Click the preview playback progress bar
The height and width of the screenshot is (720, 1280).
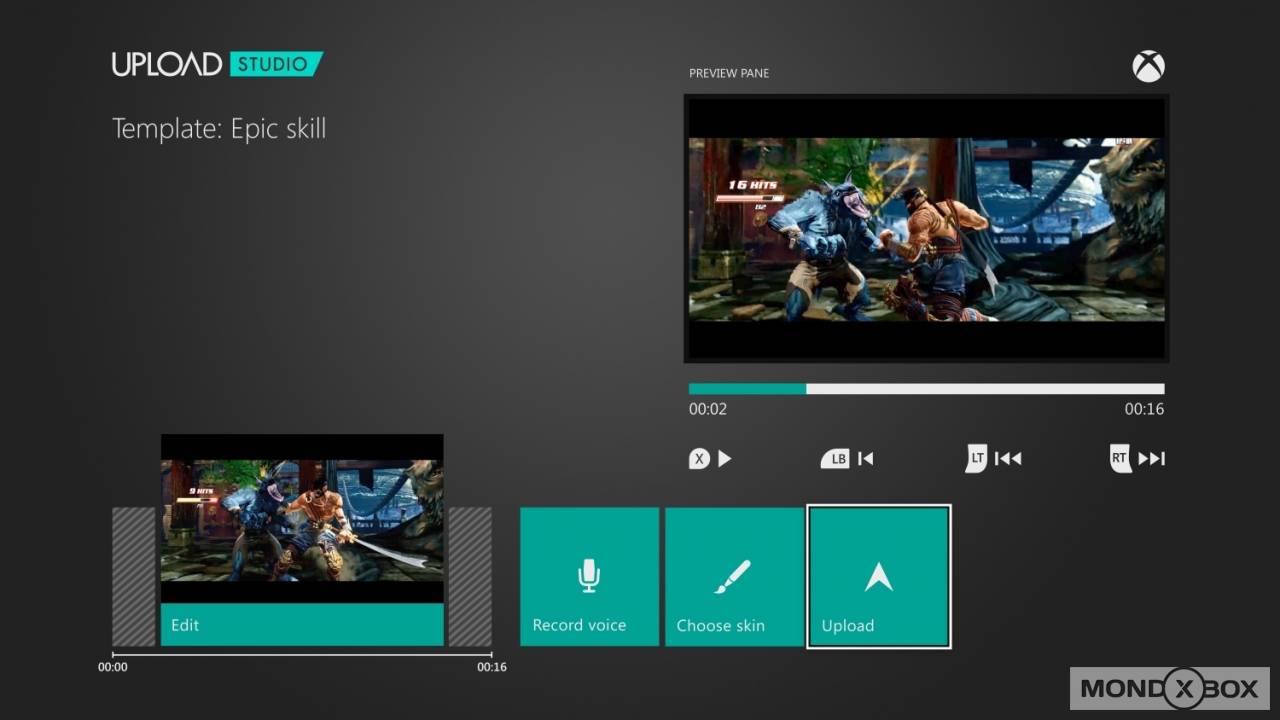pyautogui.click(x=926, y=389)
